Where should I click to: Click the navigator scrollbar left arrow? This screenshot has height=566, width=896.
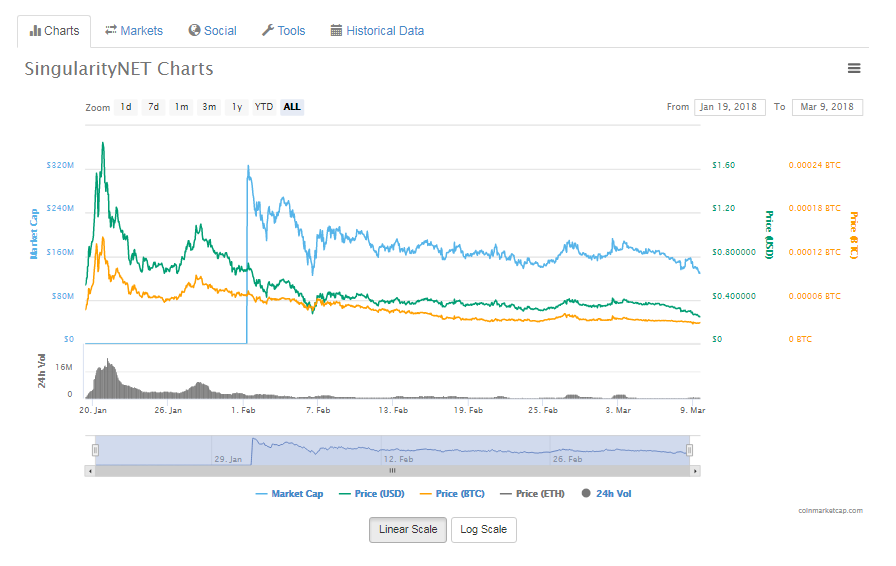coord(90,471)
